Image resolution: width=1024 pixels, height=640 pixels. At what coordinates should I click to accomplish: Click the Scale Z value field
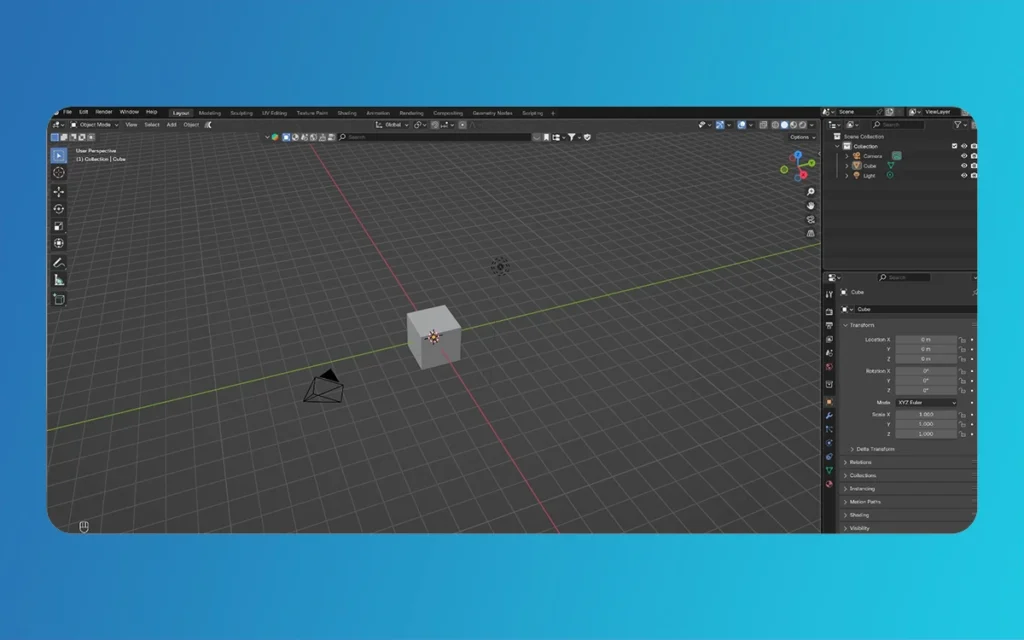point(926,434)
